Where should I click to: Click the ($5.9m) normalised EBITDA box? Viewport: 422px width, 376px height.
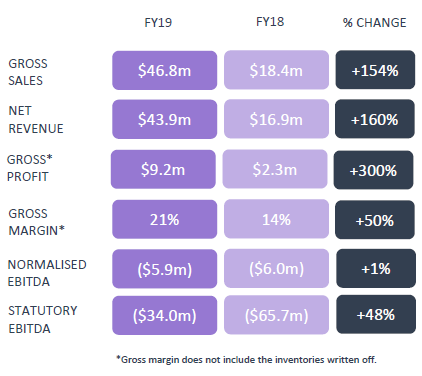pos(165,269)
